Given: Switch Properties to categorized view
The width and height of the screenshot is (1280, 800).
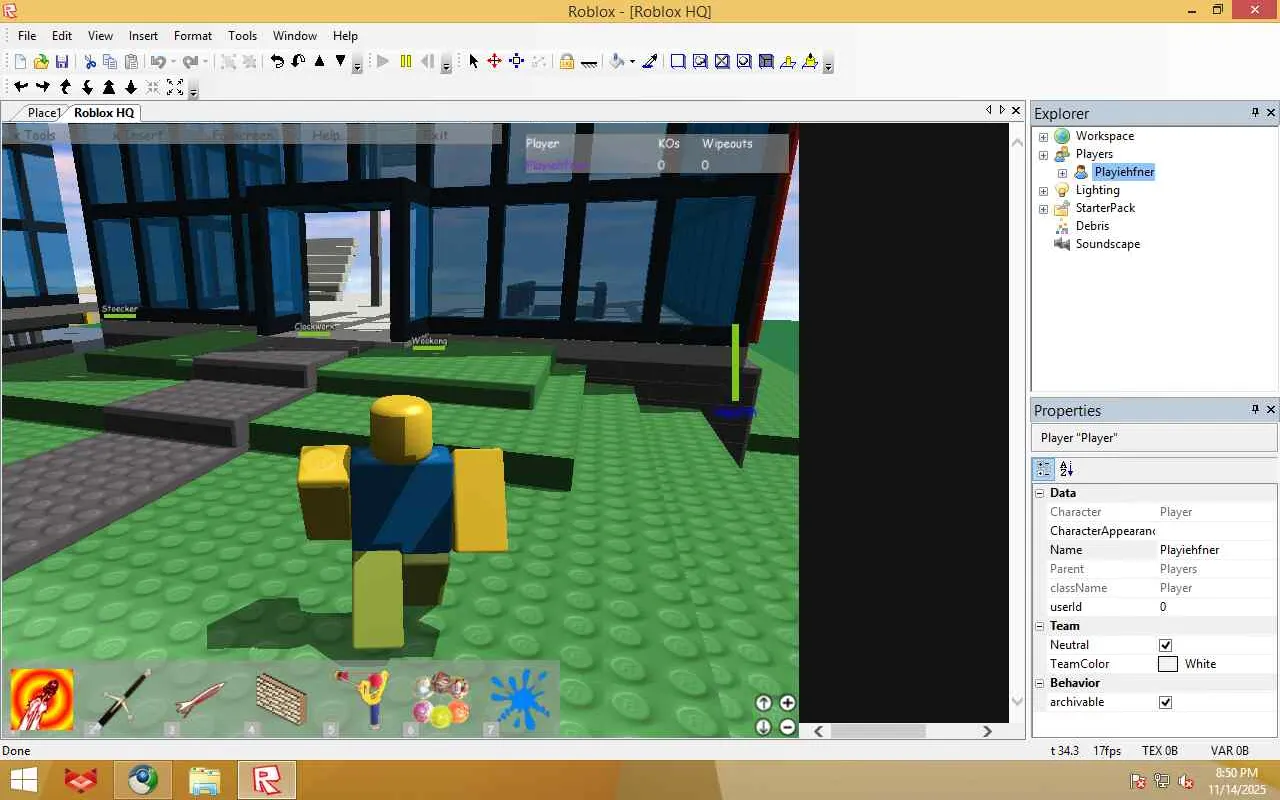Looking at the screenshot, I should tap(1044, 468).
